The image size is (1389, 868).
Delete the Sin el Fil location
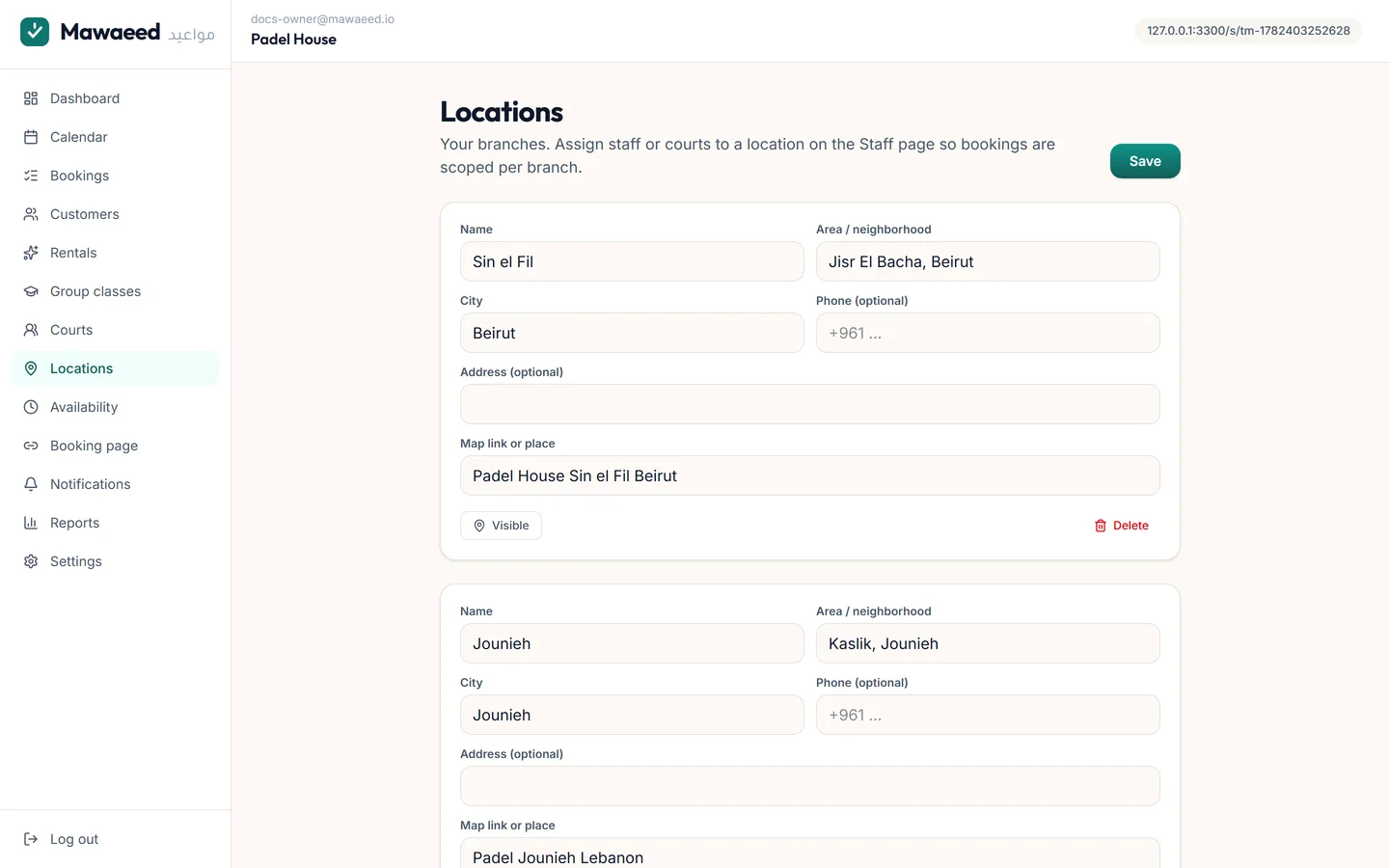(1121, 526)
